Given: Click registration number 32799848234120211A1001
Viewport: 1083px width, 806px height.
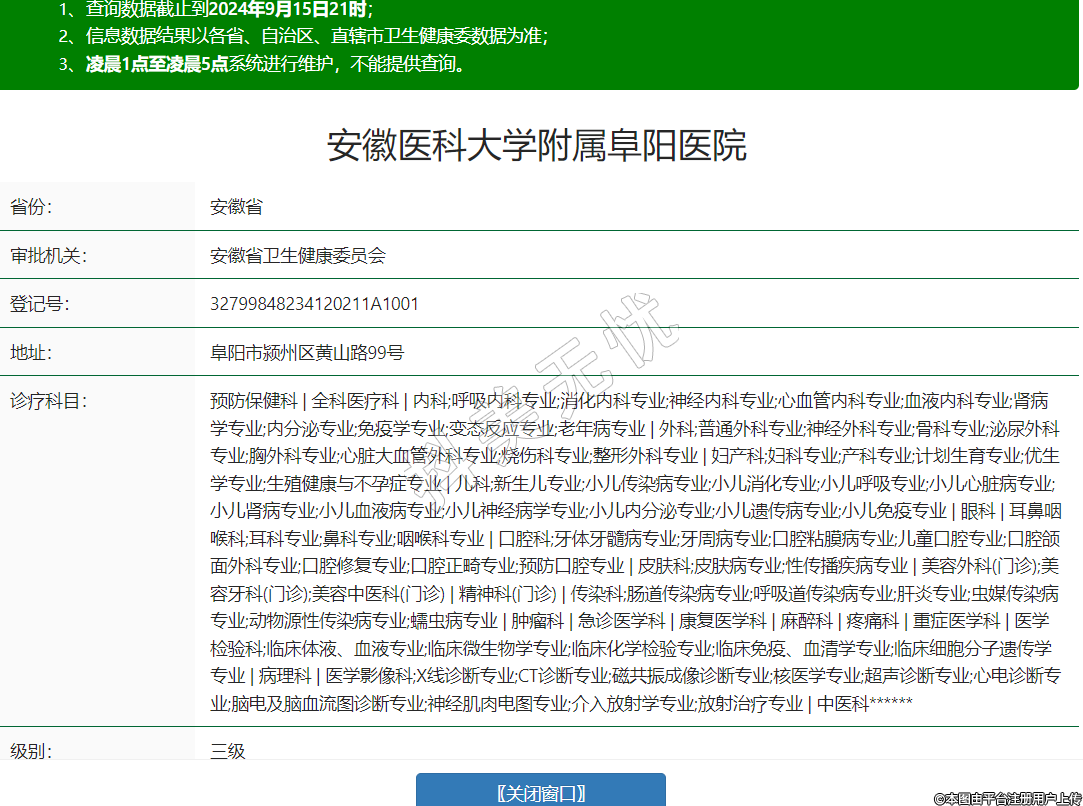Looking at the screenshot, I should click(x=314, y=304).
